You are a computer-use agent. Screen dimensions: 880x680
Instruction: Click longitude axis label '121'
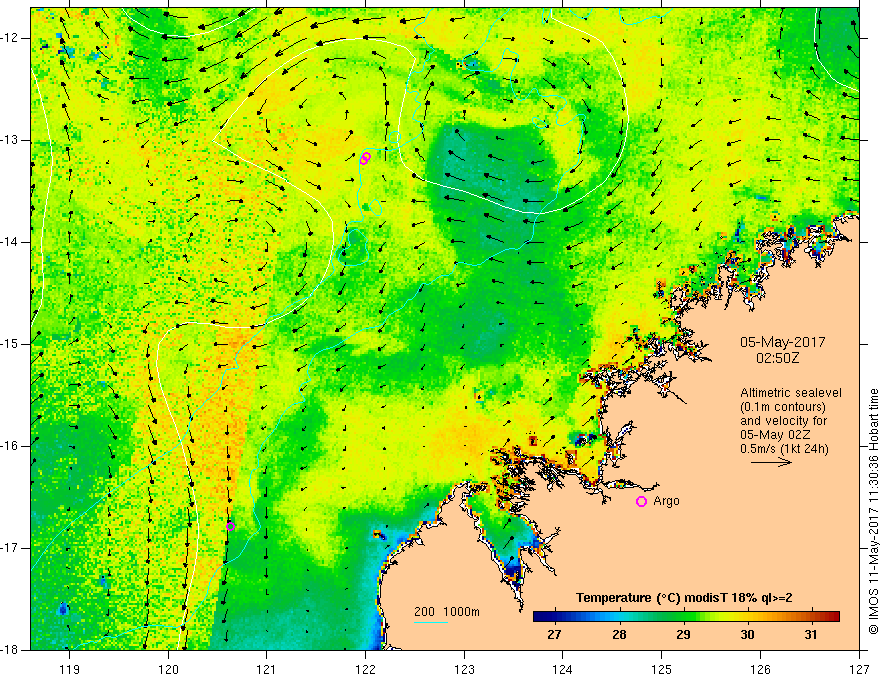[x=267, y=669]
